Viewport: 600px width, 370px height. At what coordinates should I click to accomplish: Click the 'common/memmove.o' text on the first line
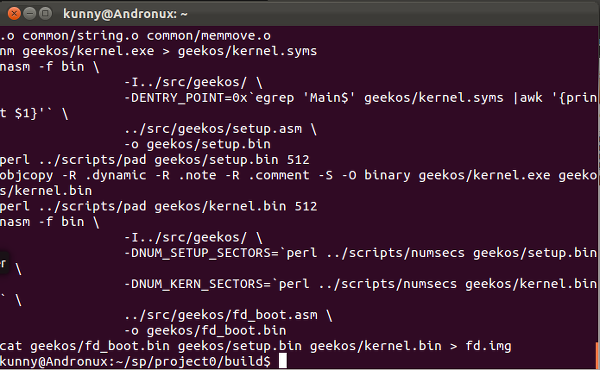pyautogui.click(x=209, y=36)
